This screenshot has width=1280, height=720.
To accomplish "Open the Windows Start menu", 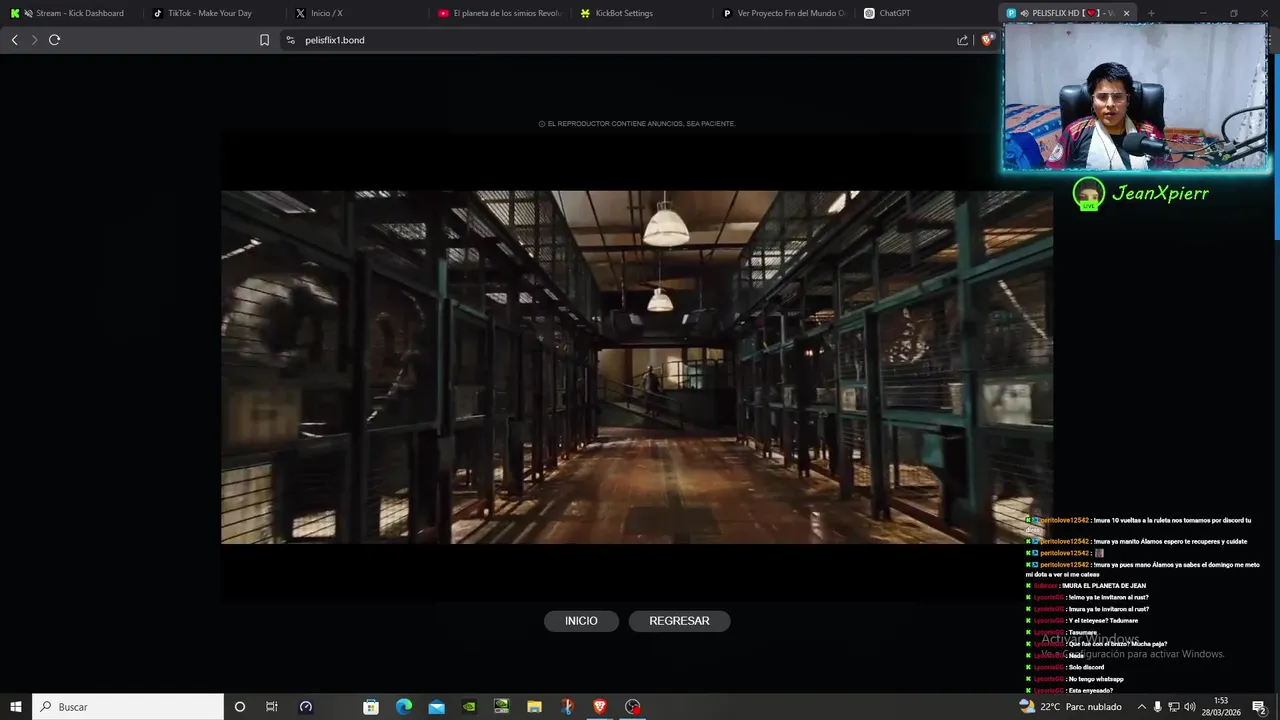I will click(16, 707).
